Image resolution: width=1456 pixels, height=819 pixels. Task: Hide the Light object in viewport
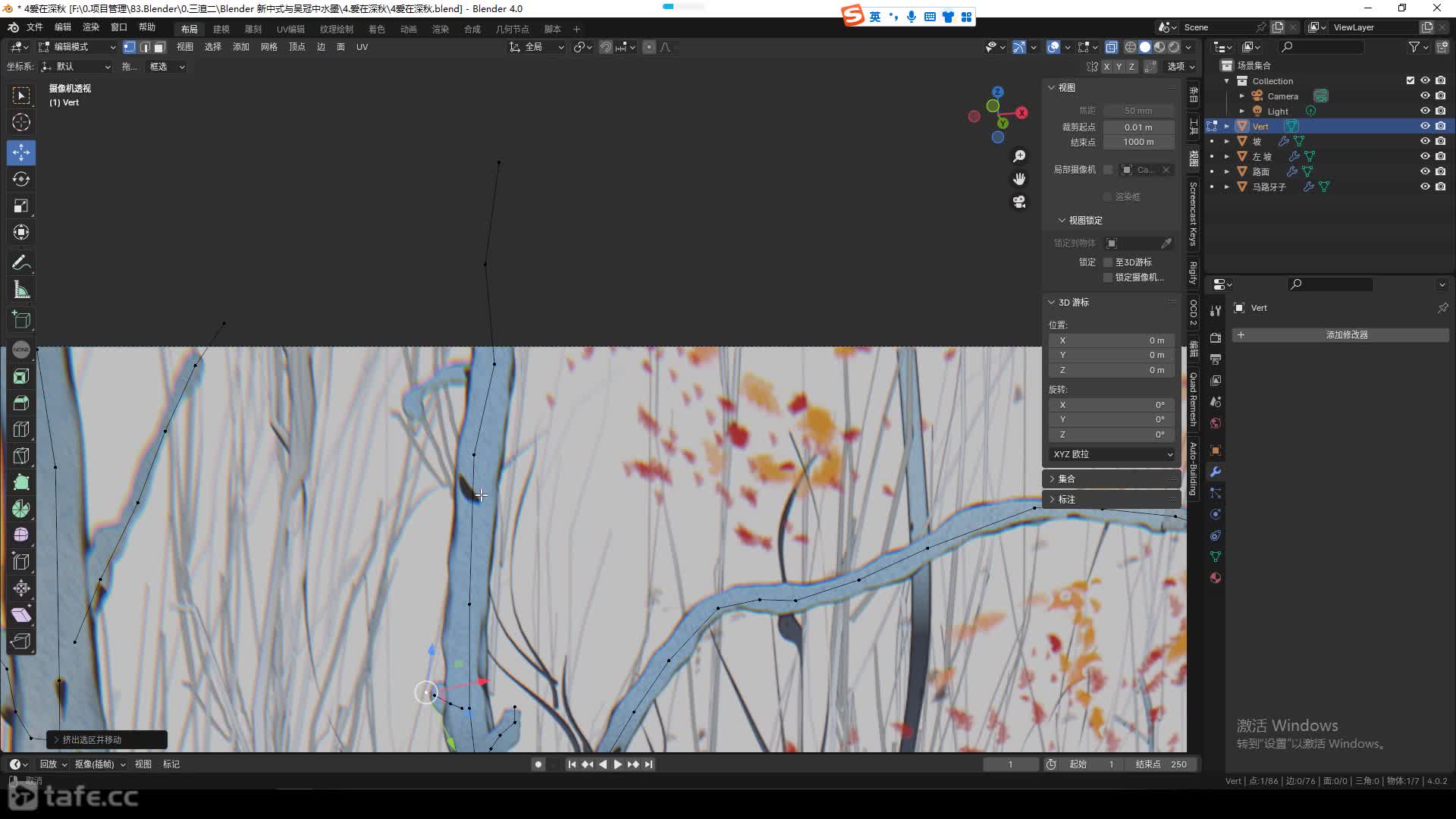click(1425, 111)
